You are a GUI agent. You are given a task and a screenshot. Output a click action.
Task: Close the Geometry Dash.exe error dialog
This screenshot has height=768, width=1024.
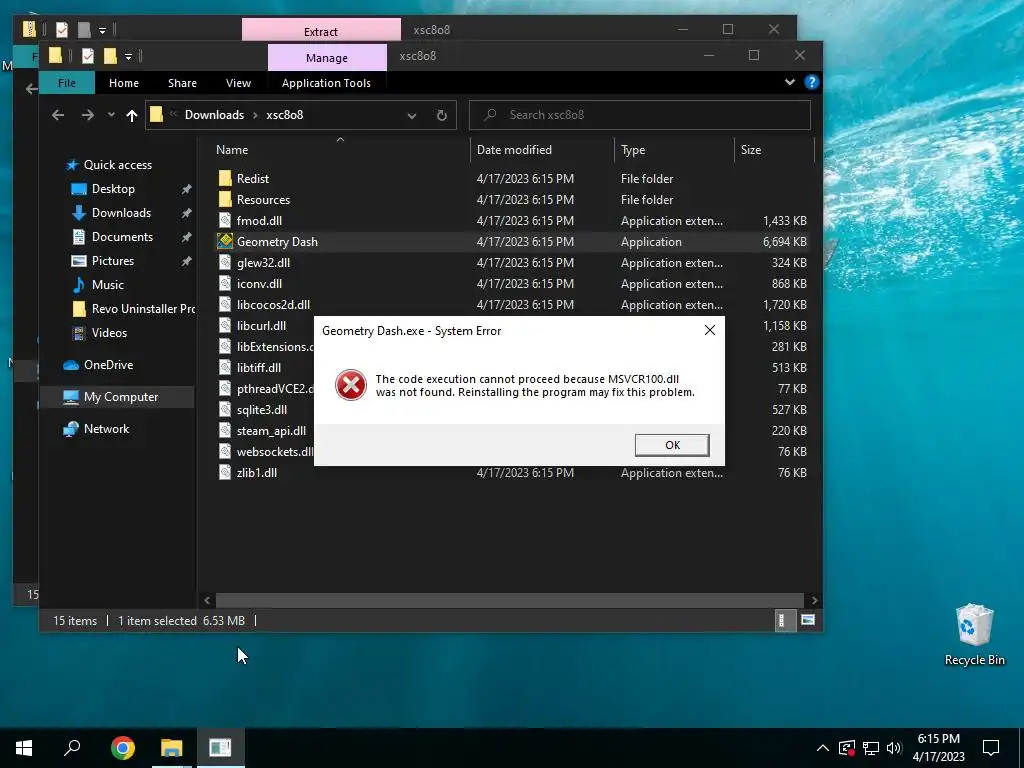click(710, 330)
